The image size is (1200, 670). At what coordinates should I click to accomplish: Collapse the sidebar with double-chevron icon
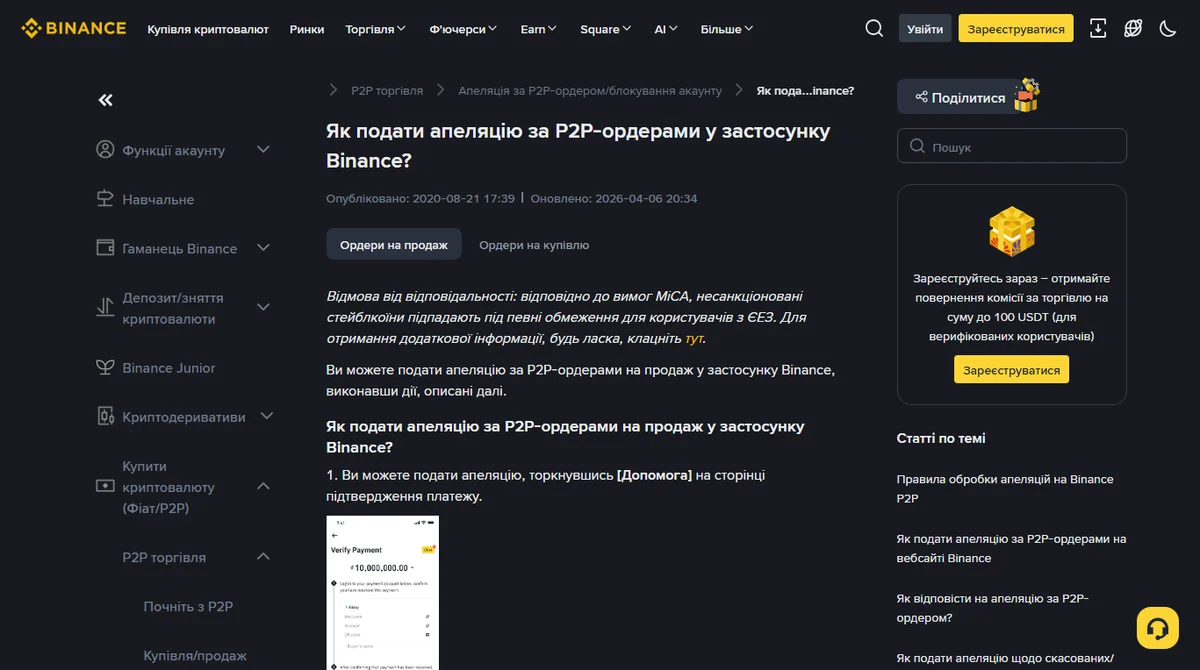[x=106, y=100]
